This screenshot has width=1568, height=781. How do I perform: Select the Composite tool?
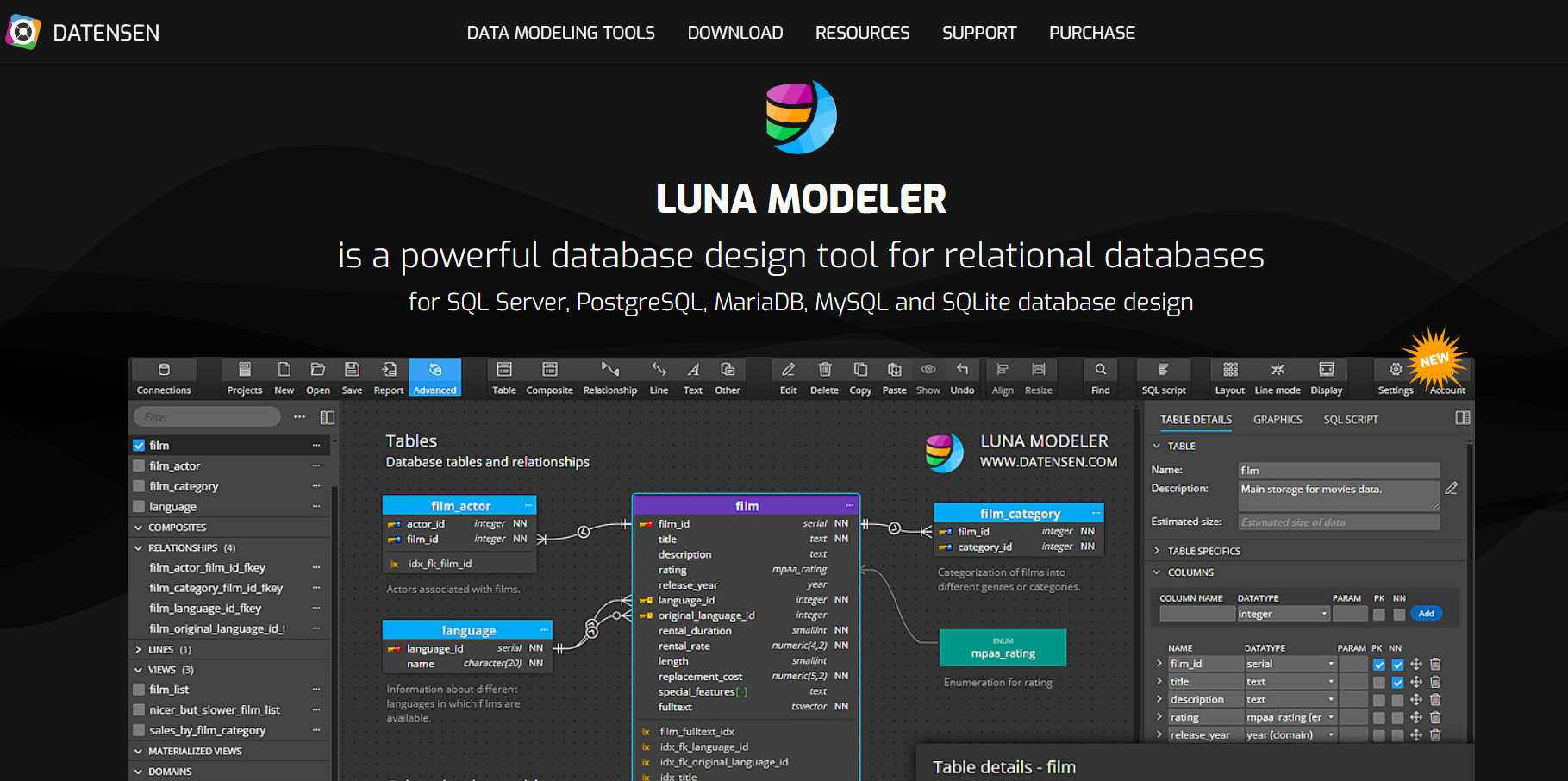(x=549, y=378)
